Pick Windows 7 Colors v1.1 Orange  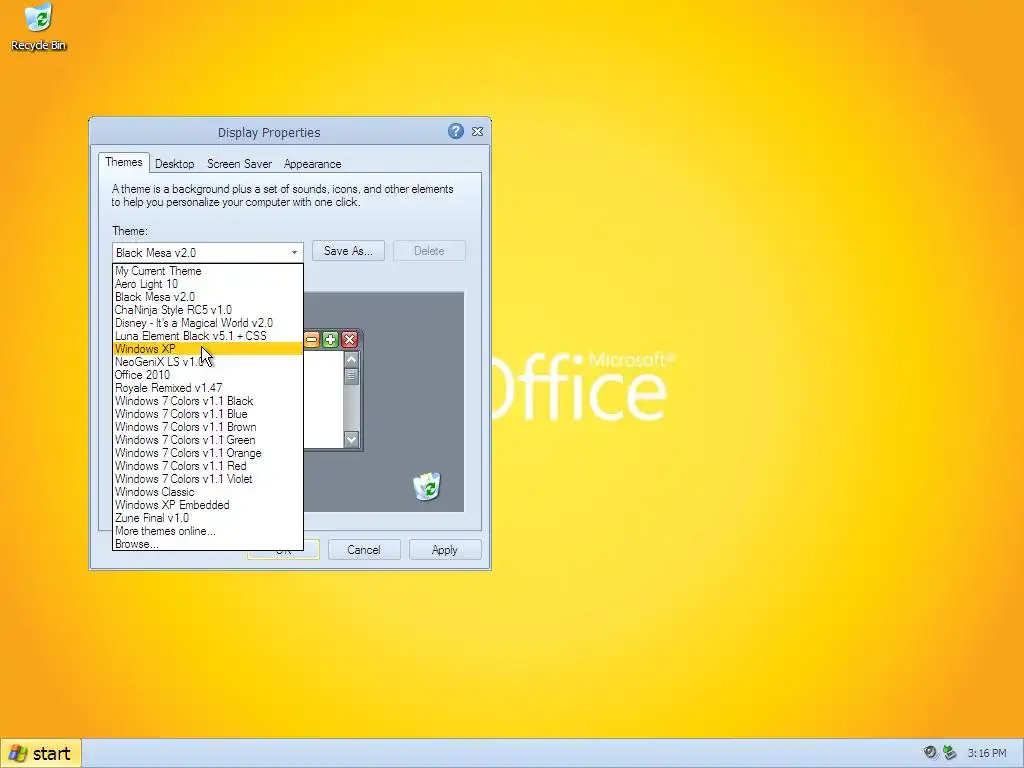point(208,453)
